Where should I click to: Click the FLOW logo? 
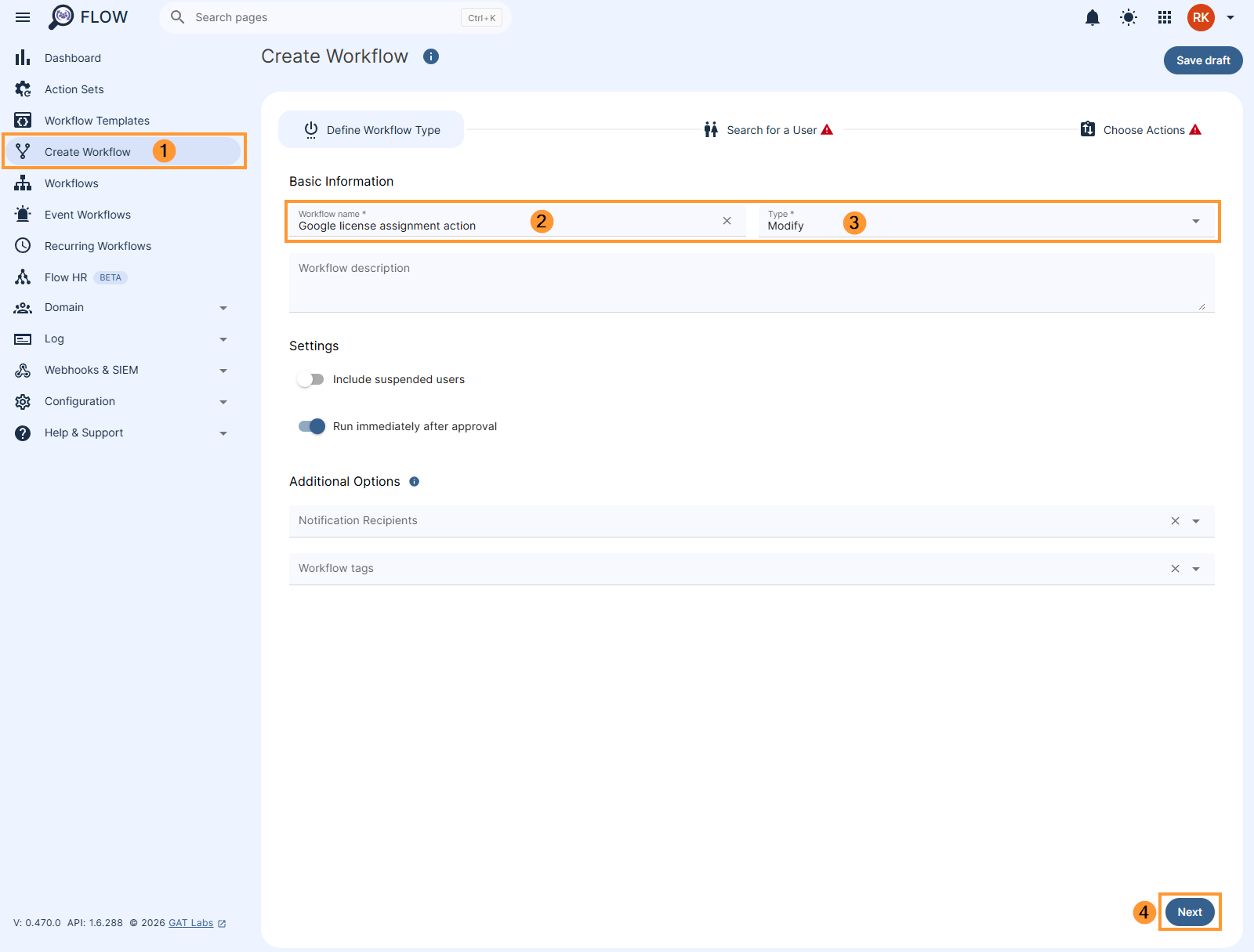click(x=88, y=17)
